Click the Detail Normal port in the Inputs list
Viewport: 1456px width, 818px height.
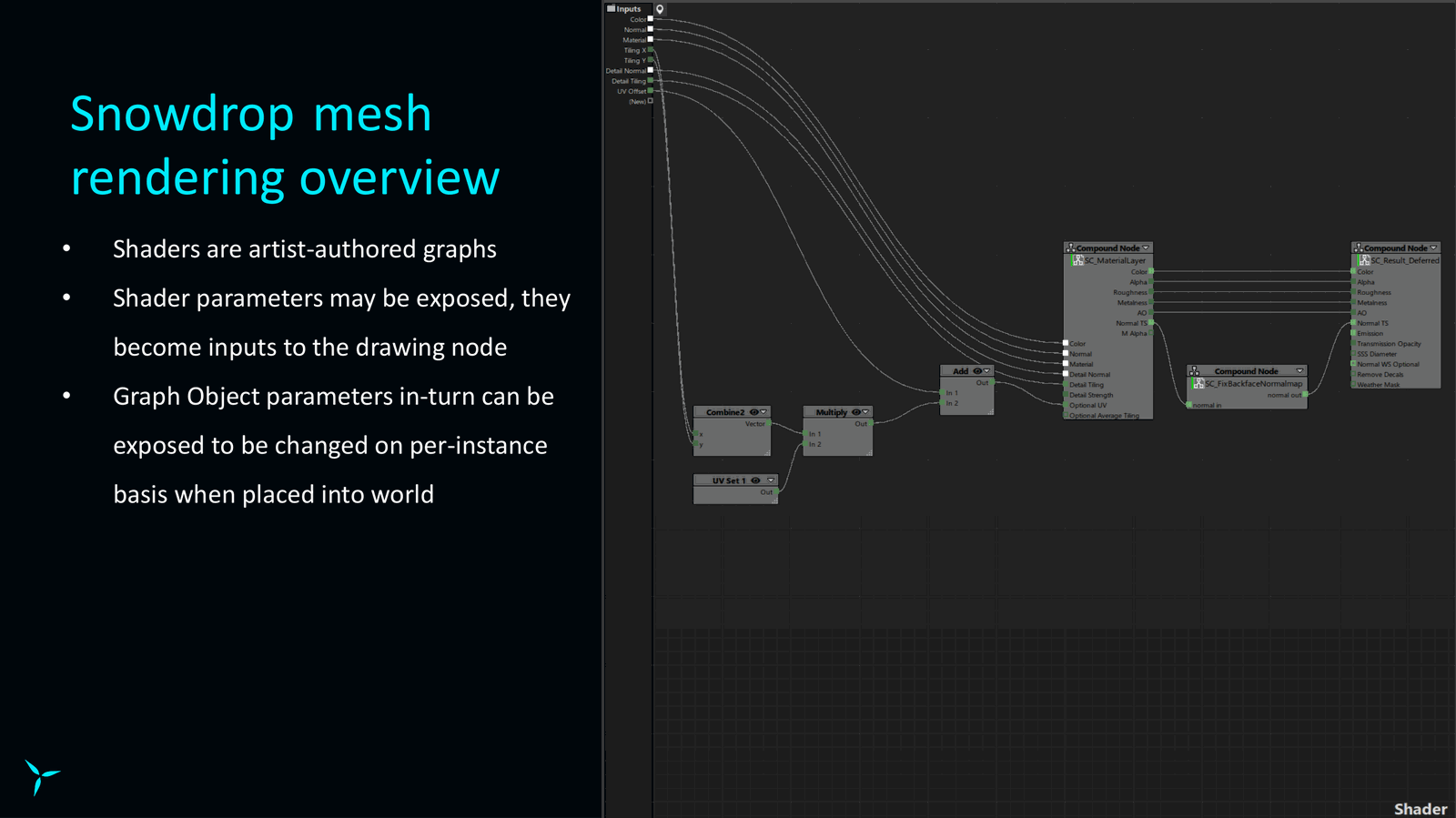(650, 70)
